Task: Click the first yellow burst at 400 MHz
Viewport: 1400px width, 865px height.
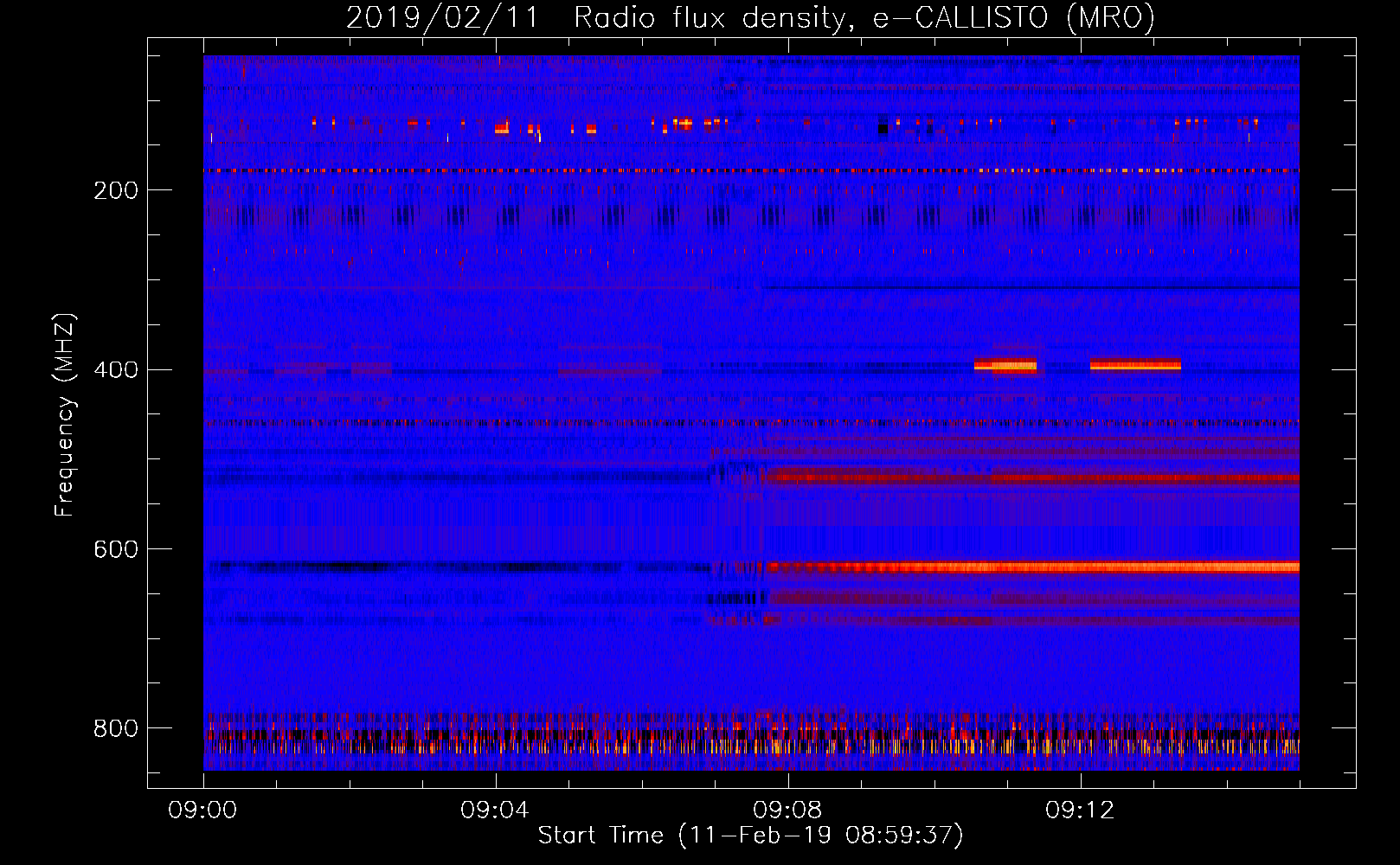Action: tap(1005, 365)
